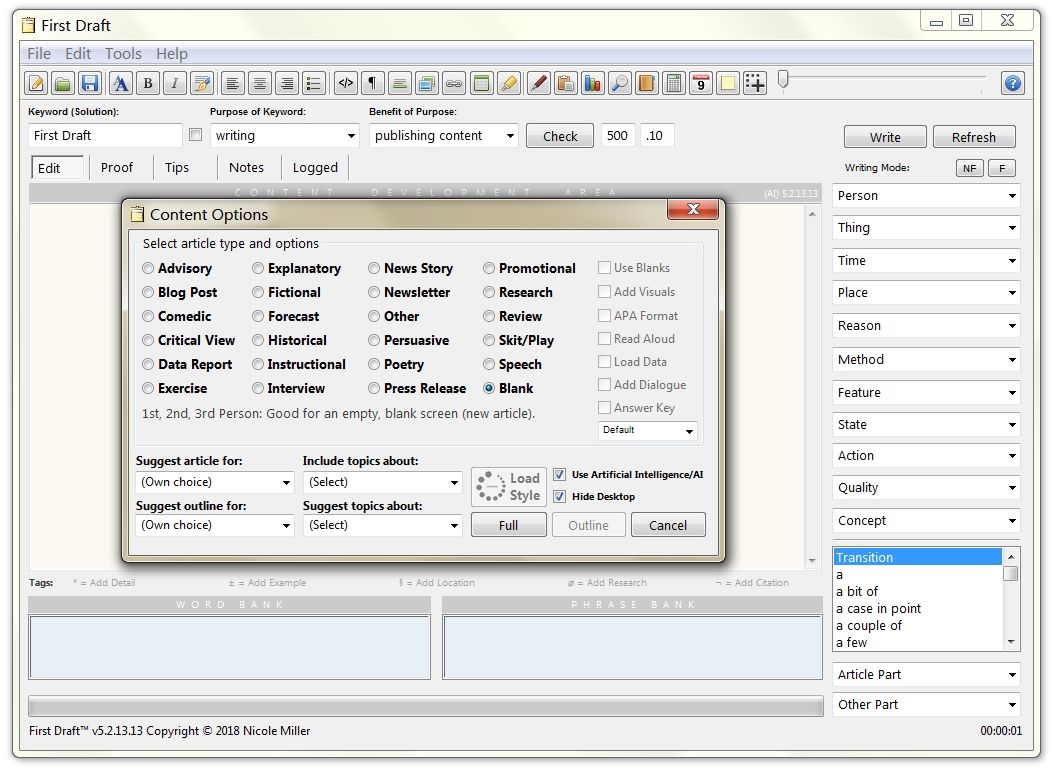Click the Word Bank text box
1054x768 pixels.
pos(229,648)
